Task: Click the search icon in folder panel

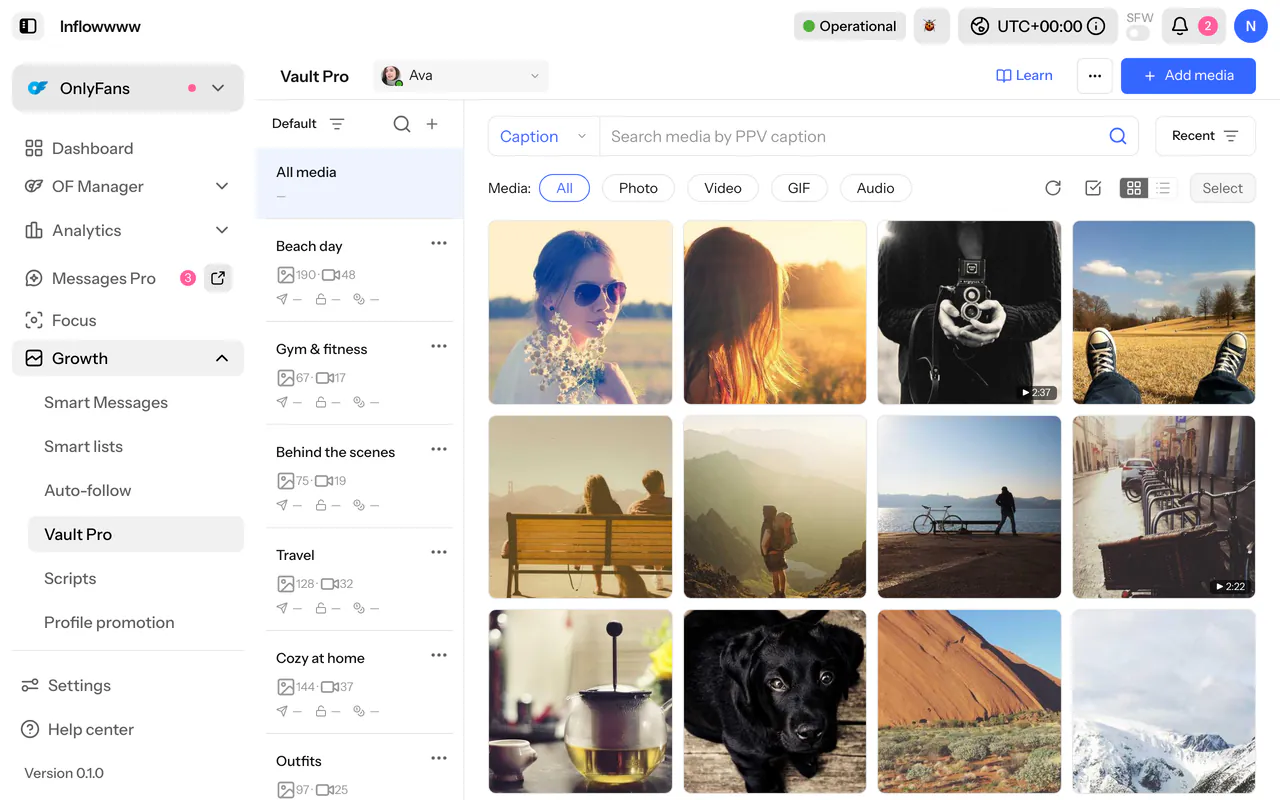Action: [402, 124]
